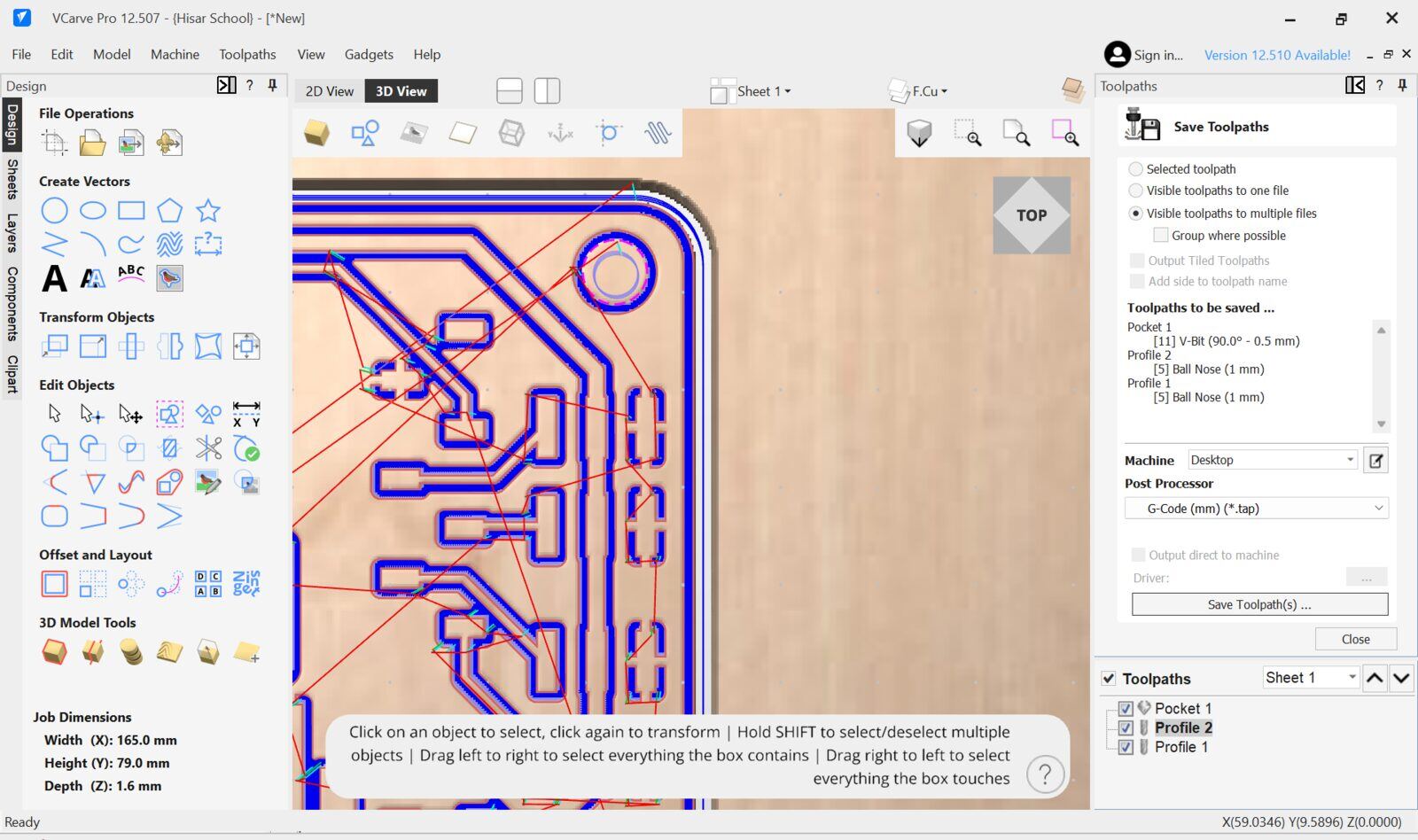Open the Machine menu
This screenshot has width=1418, height=840.
pyautogui.click(x=175, y=54)
